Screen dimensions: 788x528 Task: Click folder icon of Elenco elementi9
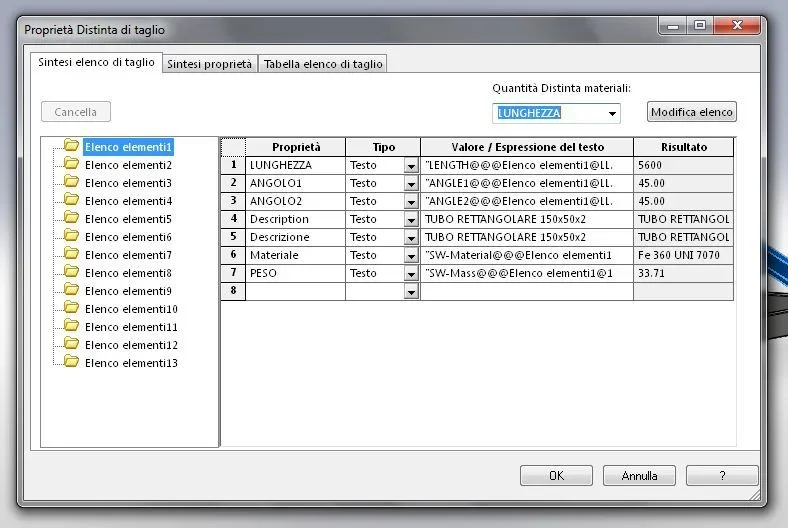[71, 290]
